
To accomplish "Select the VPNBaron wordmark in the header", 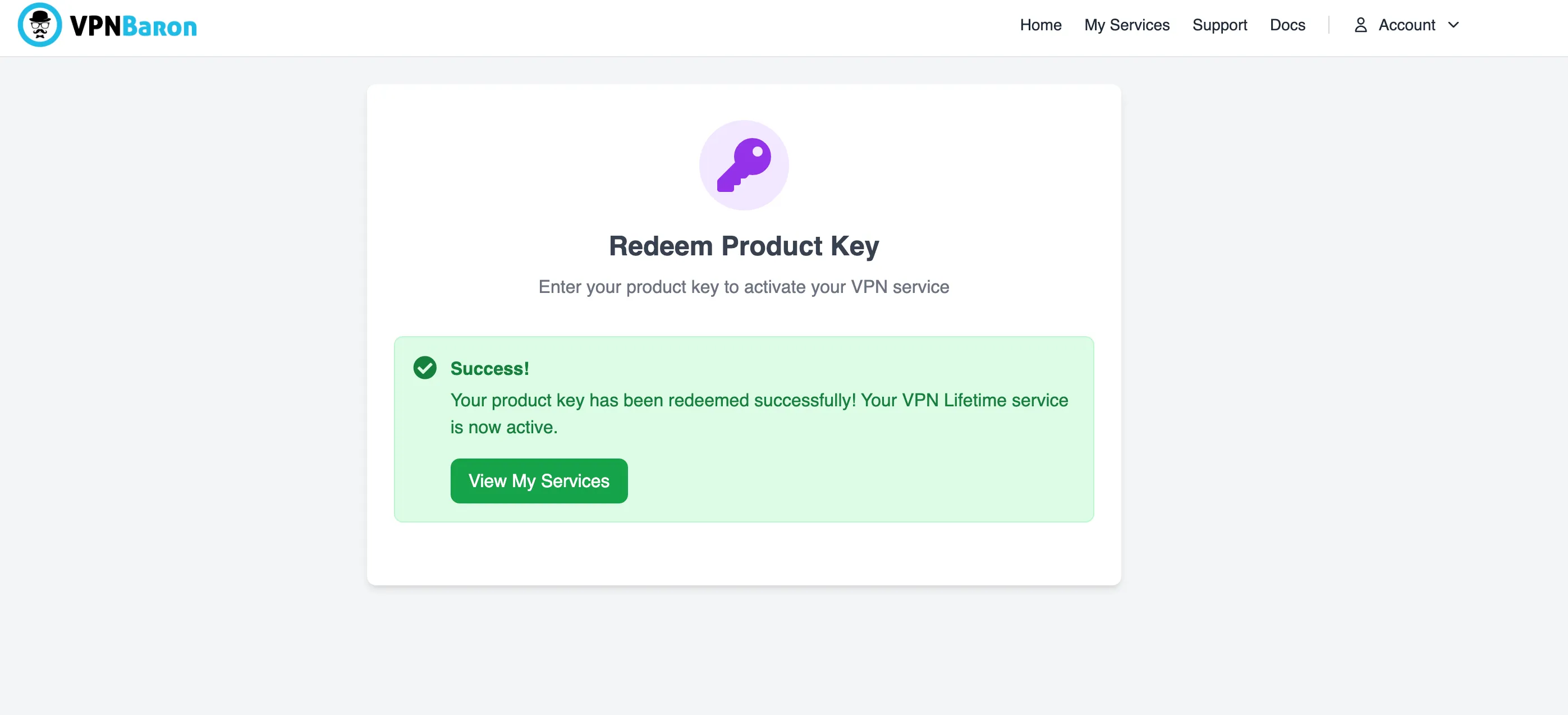I will coord(132,25).
